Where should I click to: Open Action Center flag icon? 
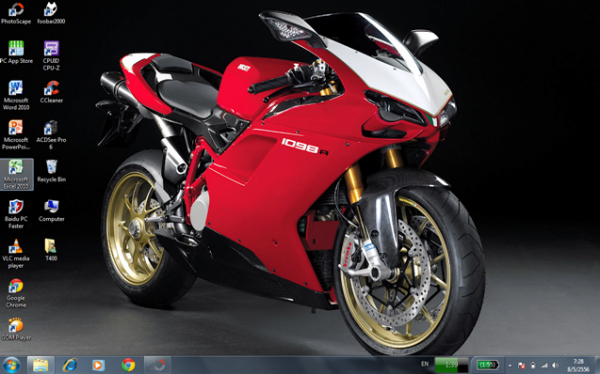pos(521,366)
